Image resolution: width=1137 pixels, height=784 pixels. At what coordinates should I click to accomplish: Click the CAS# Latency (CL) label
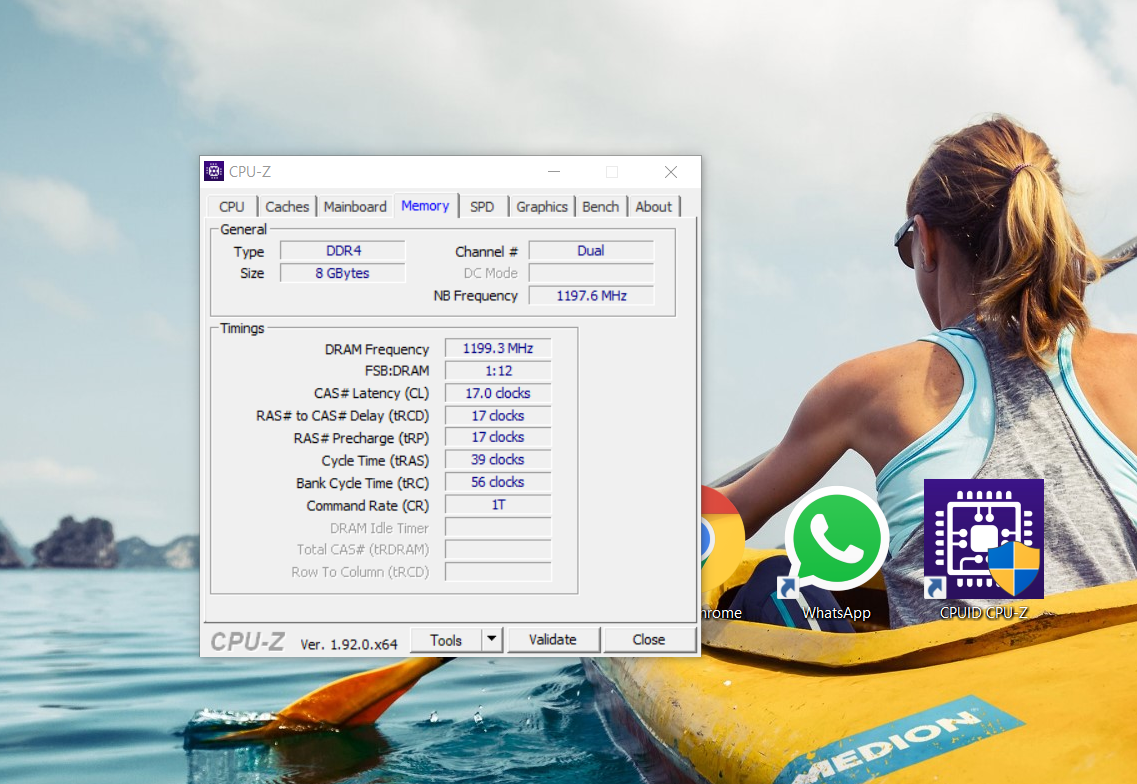coord(371,393)
